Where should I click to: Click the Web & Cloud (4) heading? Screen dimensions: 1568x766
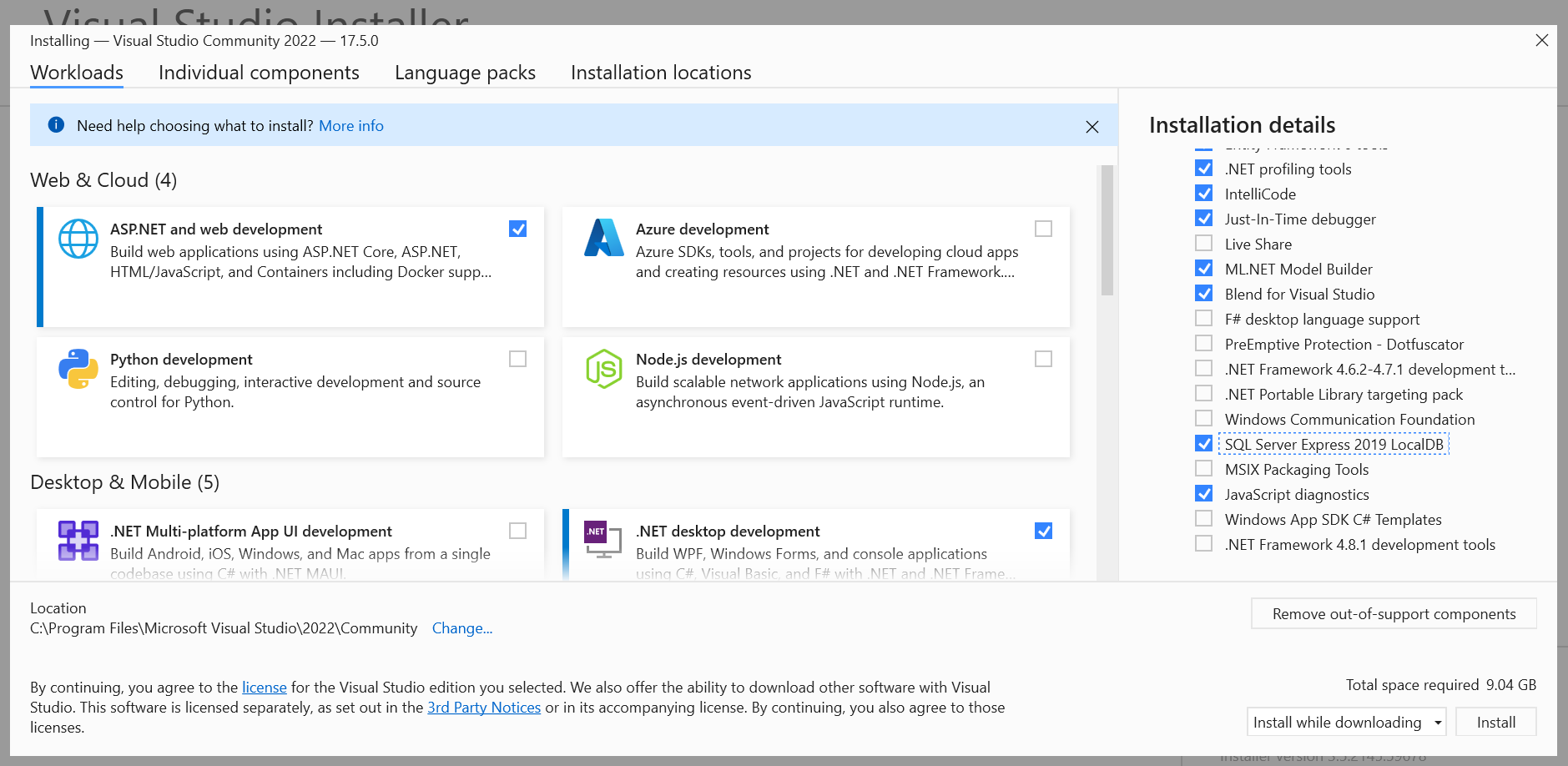tap(103, 180)
